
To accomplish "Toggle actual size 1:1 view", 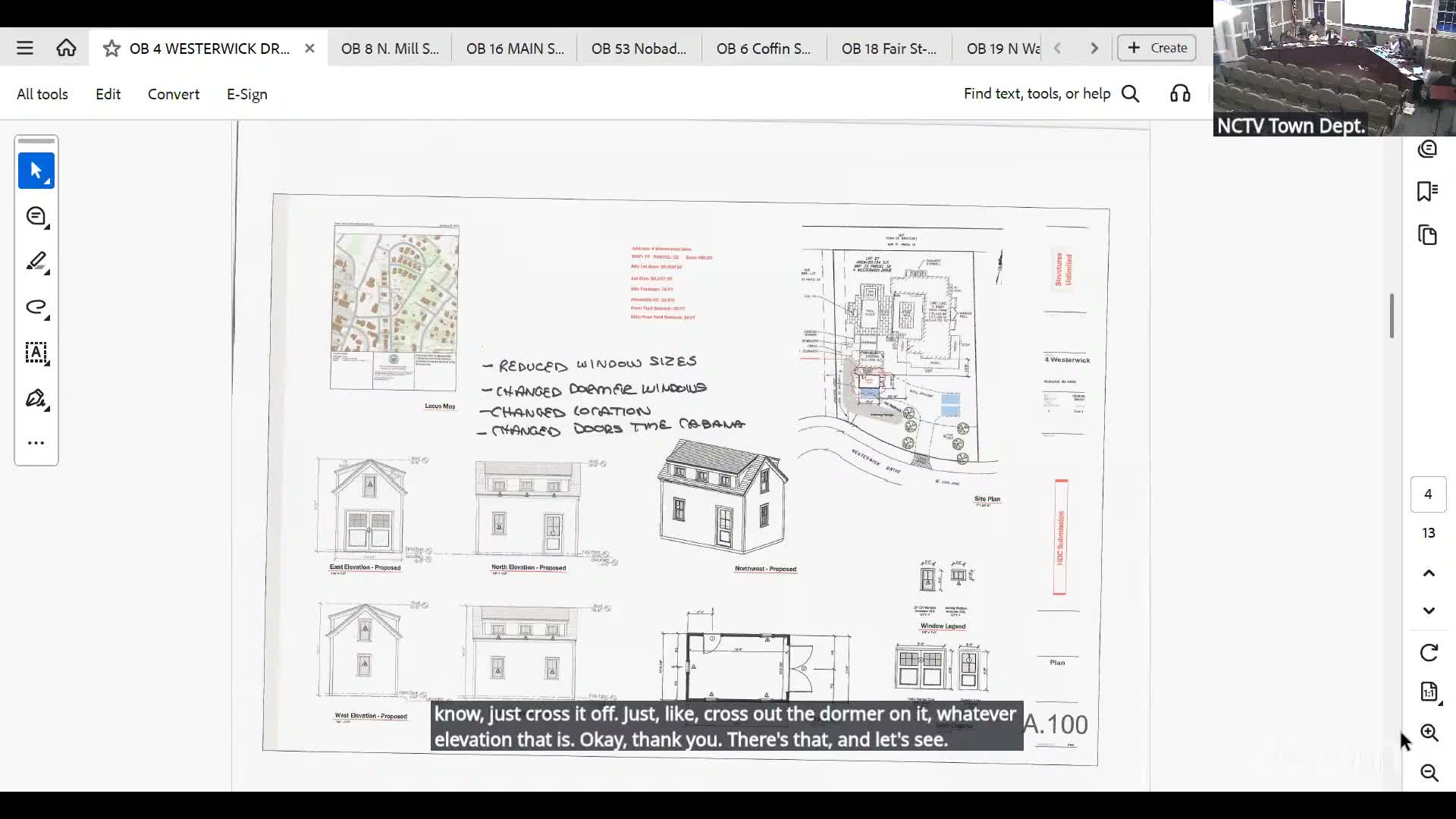I will pos(1429,692).
